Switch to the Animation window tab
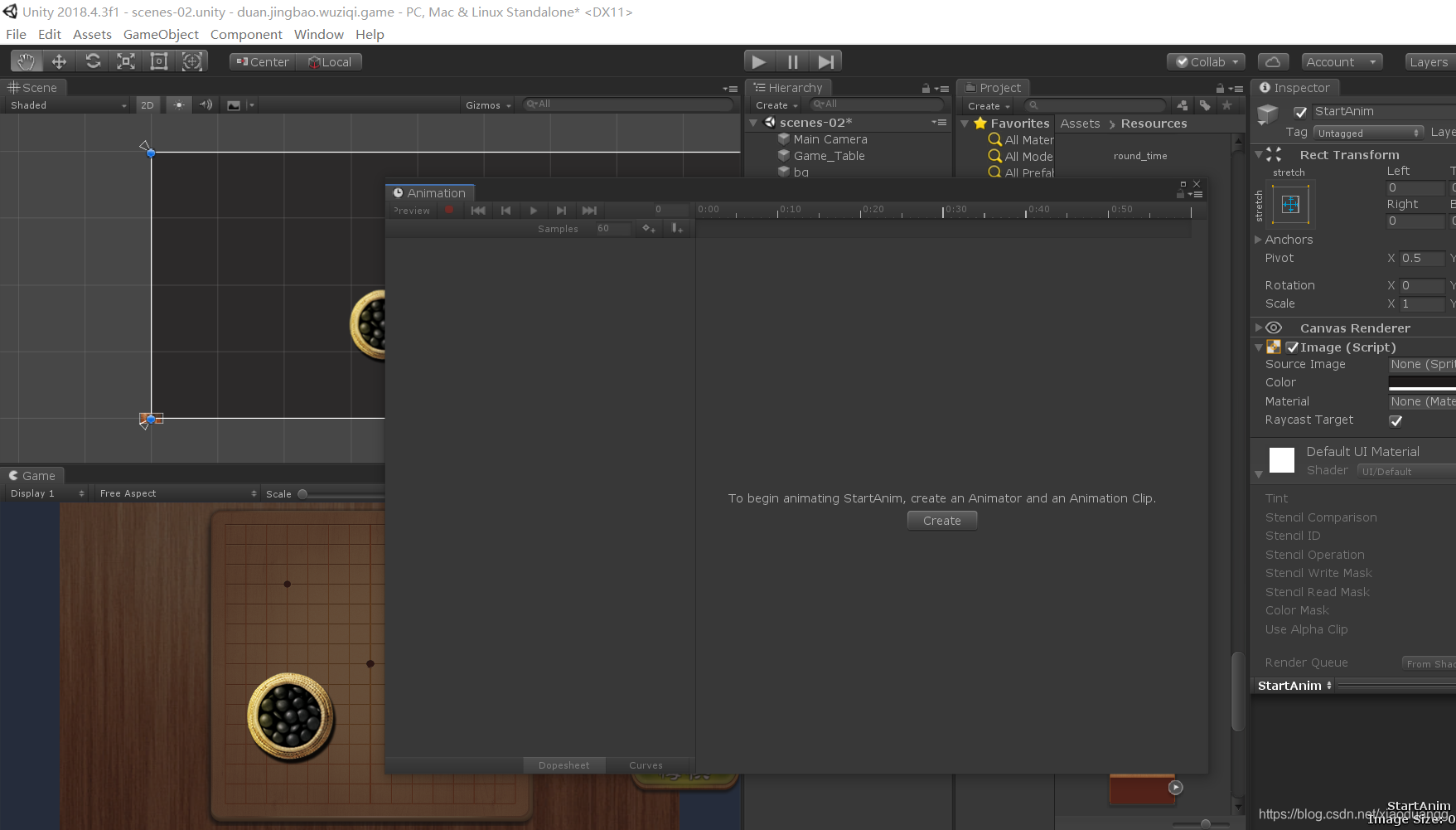This screenshot has height=830, width=1456. click(x=430, y=193)
